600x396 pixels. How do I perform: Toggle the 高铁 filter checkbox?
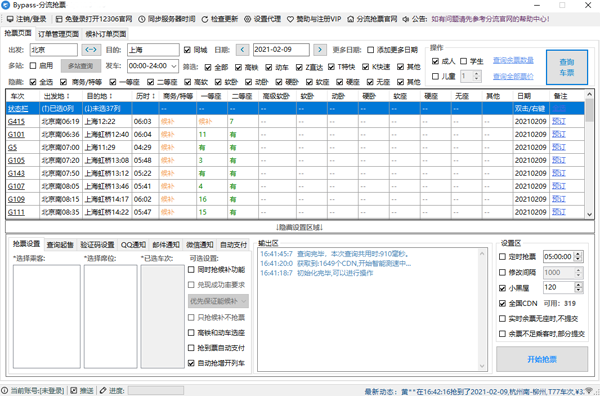point(238,67)
